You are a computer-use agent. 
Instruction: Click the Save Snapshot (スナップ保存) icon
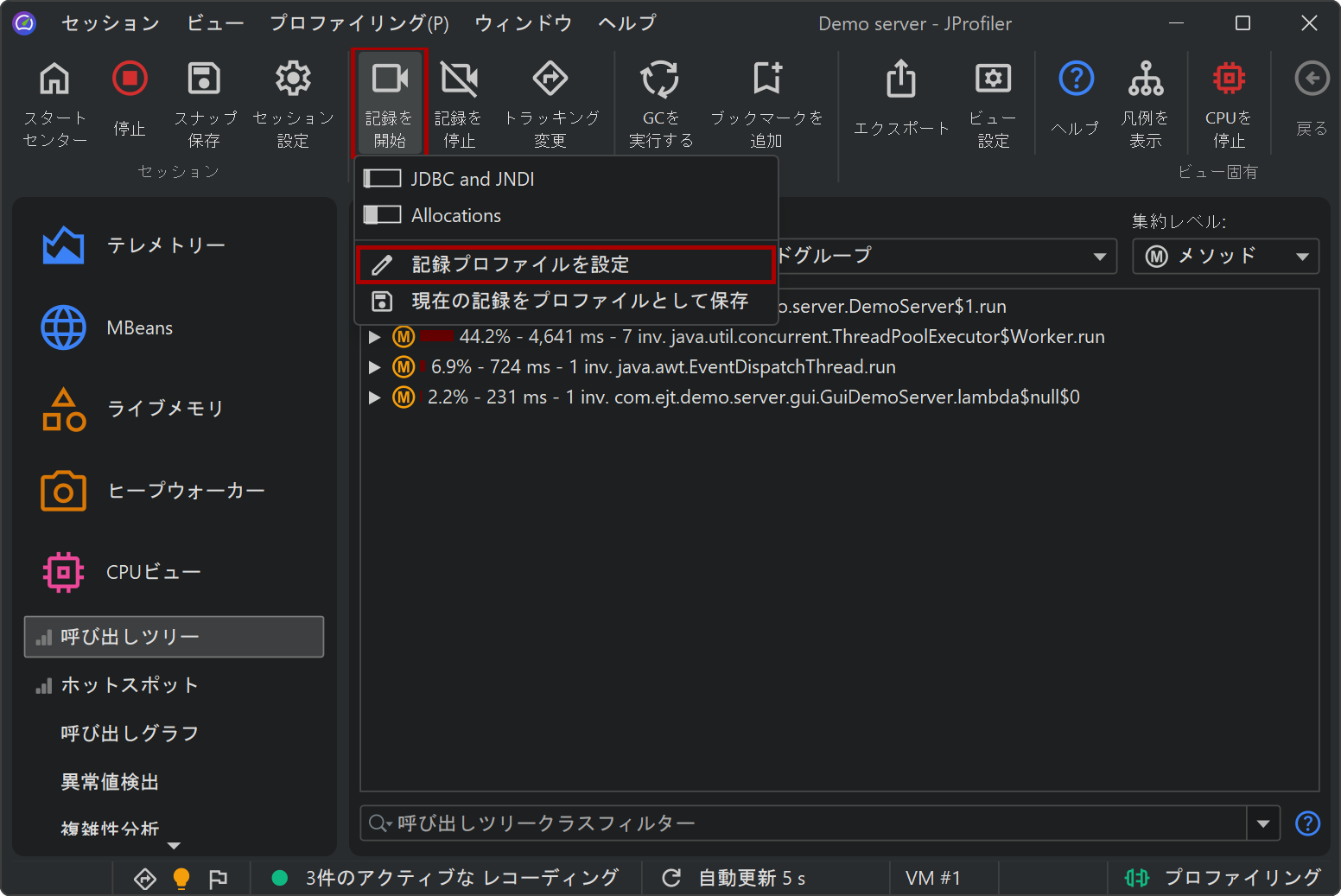(204, 80)
